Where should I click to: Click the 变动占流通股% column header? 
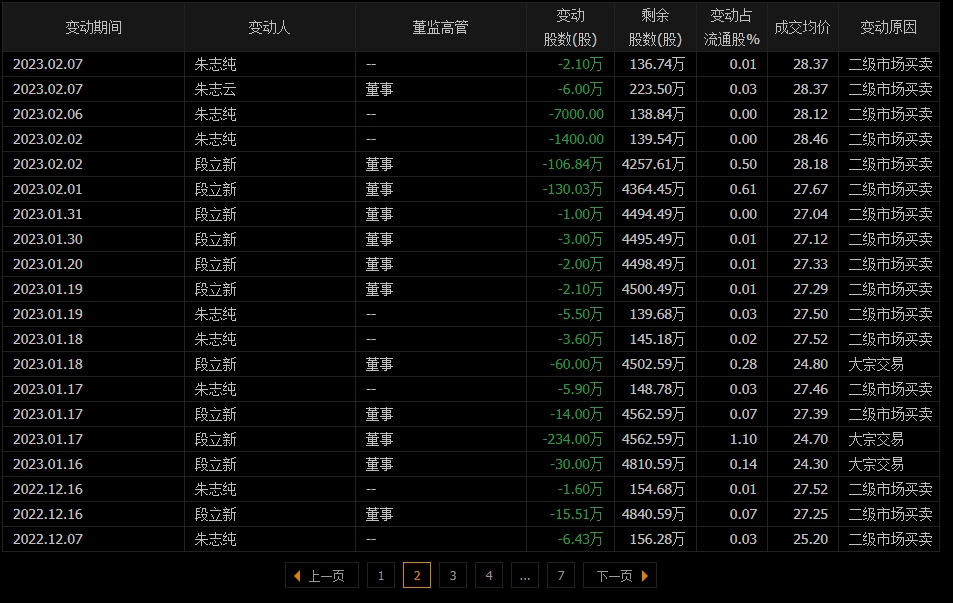click(732, 27)
